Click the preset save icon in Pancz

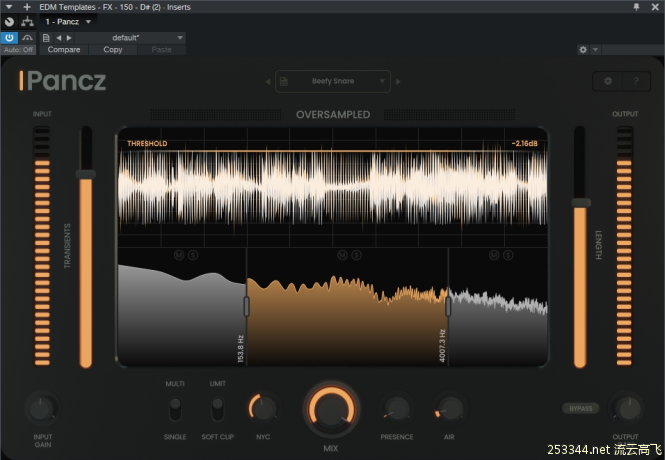tap(284, 81)
